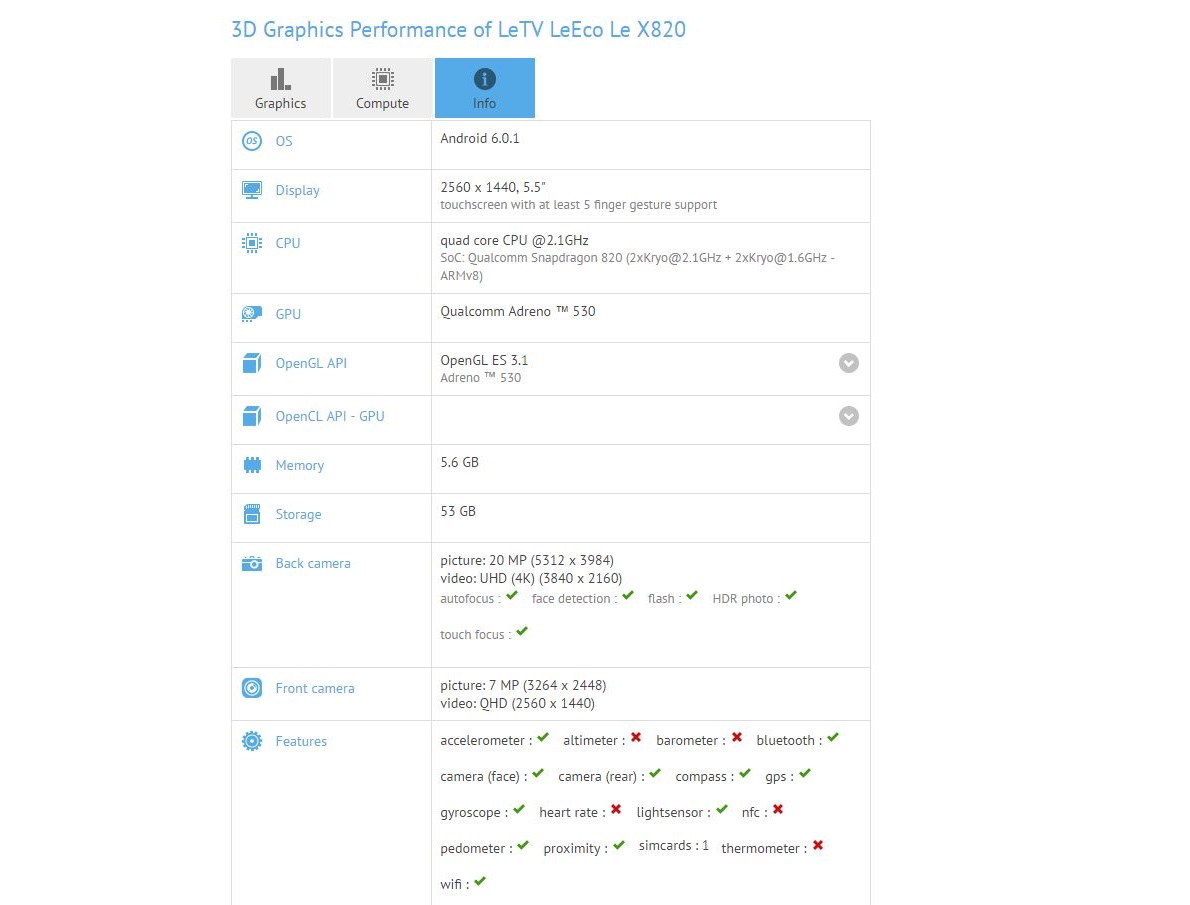
Task: Click the pedometer feature text
Action: [x=477, y=849]
